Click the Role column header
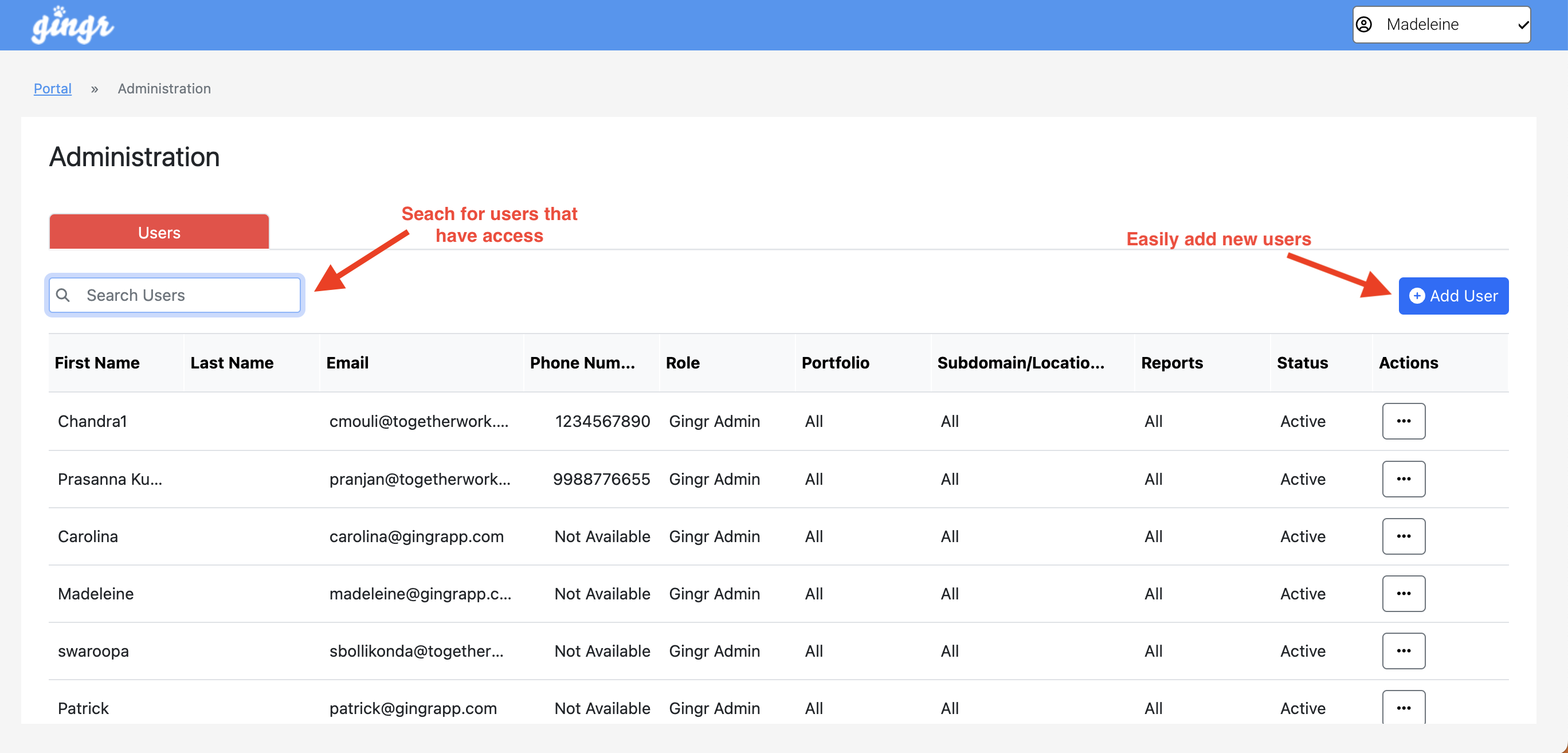Screen dimensions: 1568x753 pos(683,363)
